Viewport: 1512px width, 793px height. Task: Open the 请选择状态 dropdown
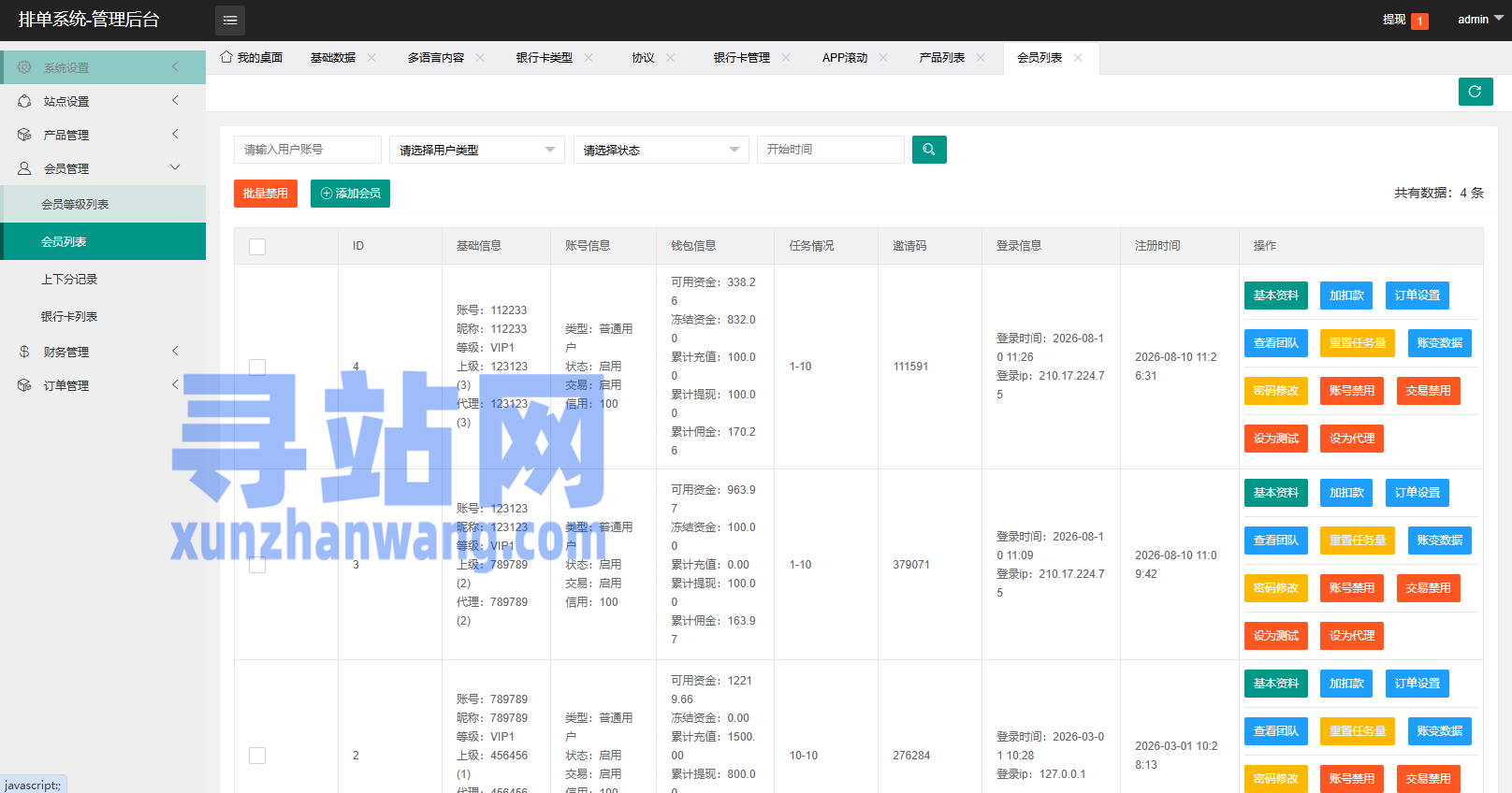[x=661, y=150]
